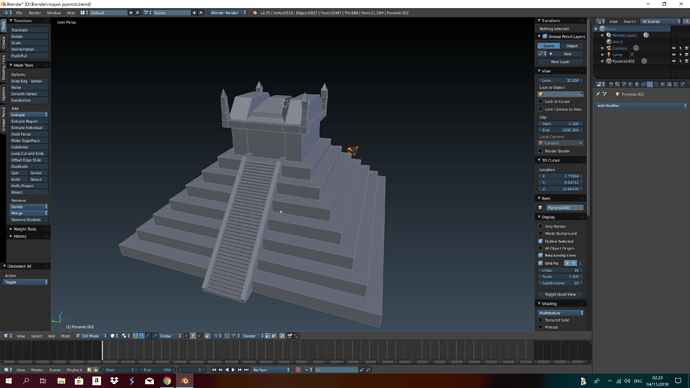Toggle Lock to Cursor checkbox
The width and height of the screenshot is (690, 388).
coord(540,101)
